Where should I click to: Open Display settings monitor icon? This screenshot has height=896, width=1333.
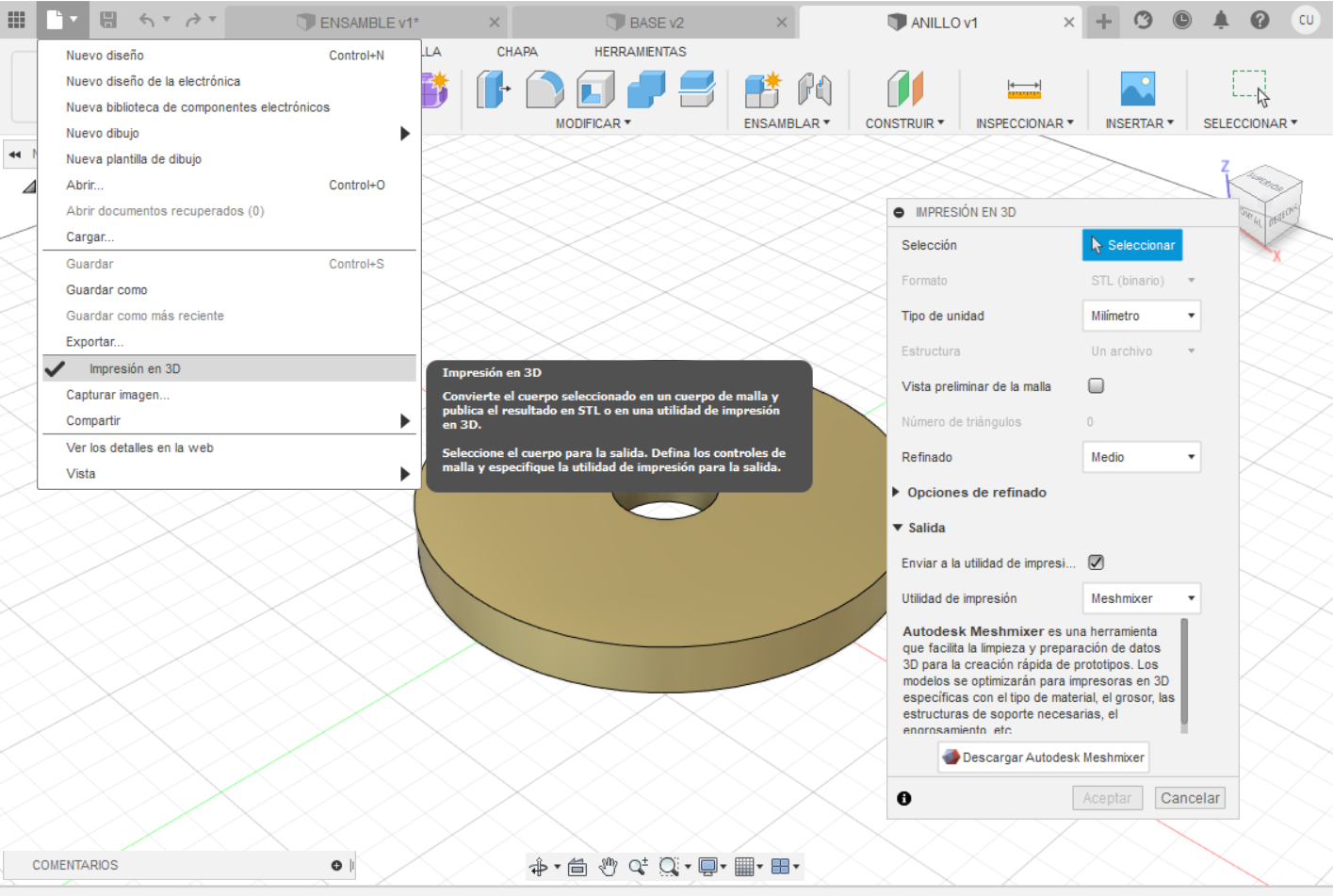click(x=707, y=867)
